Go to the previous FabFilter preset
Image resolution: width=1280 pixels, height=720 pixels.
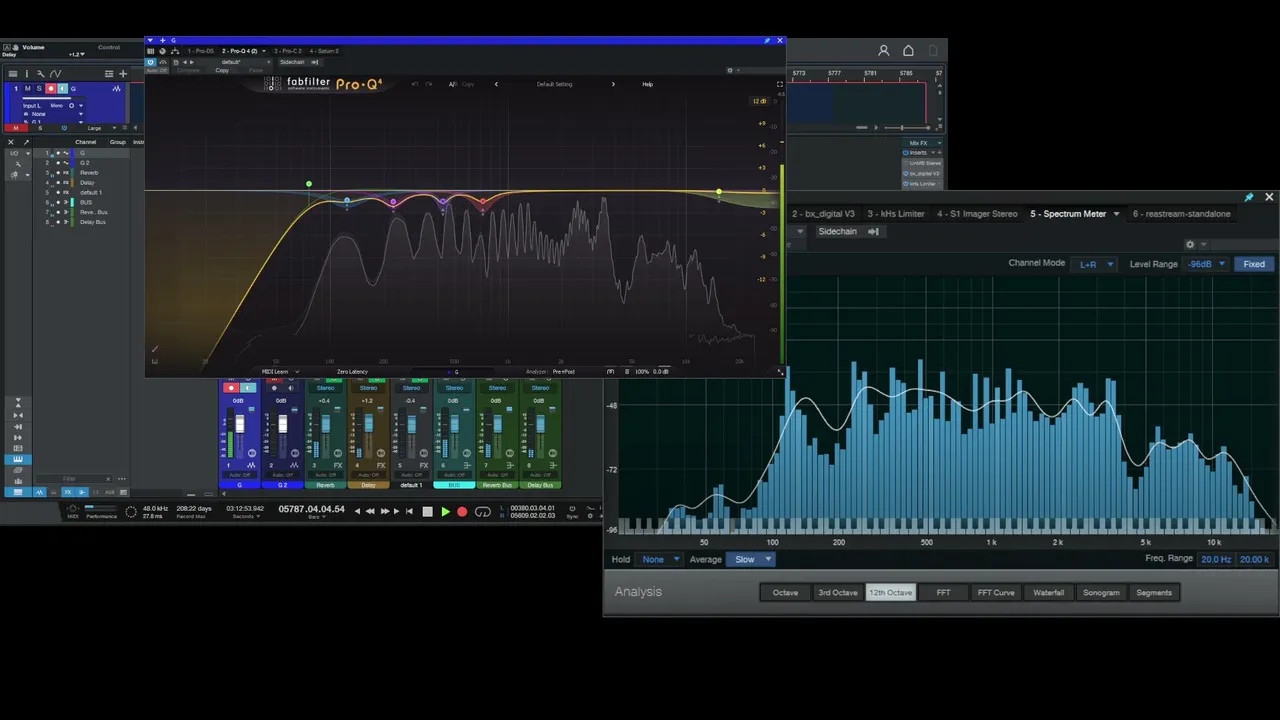496,84
